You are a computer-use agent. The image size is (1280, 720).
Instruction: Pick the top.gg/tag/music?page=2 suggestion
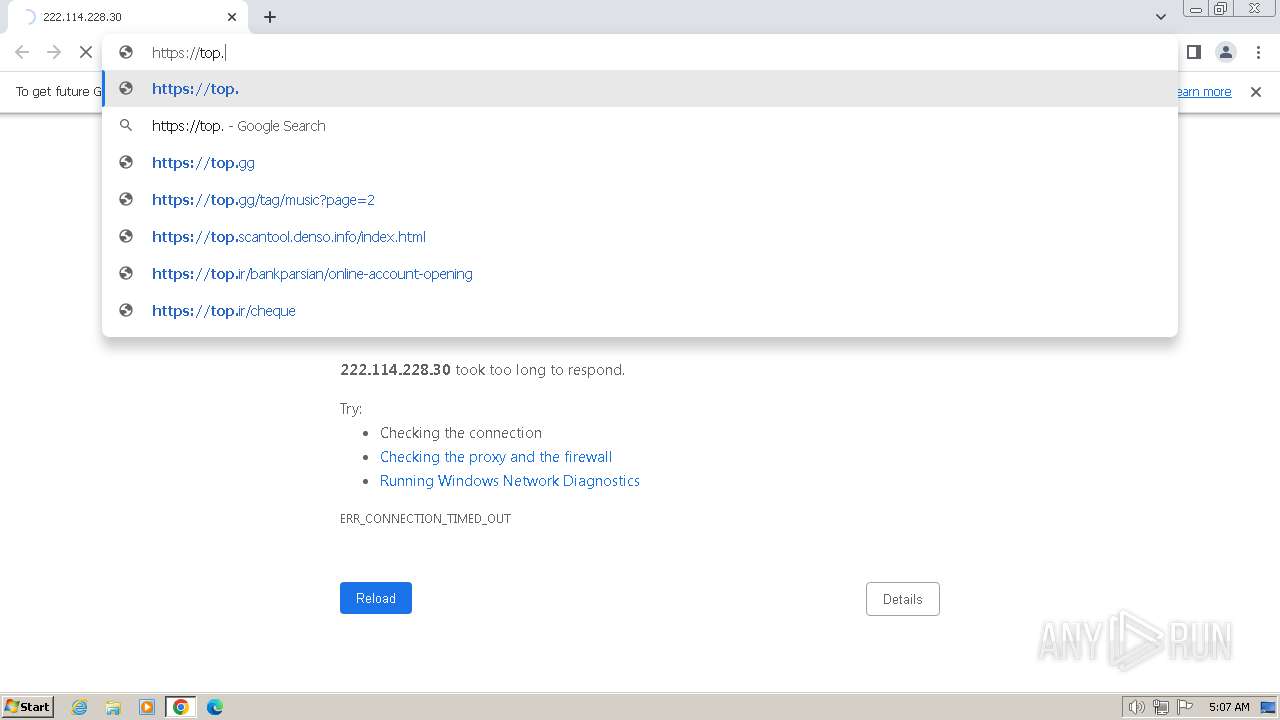640,200
